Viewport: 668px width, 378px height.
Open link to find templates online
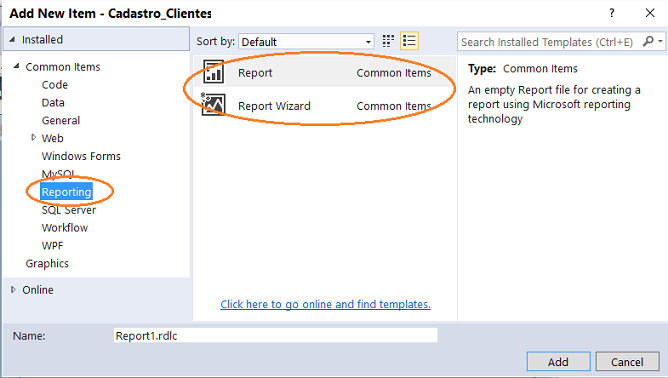click(325, 304)
